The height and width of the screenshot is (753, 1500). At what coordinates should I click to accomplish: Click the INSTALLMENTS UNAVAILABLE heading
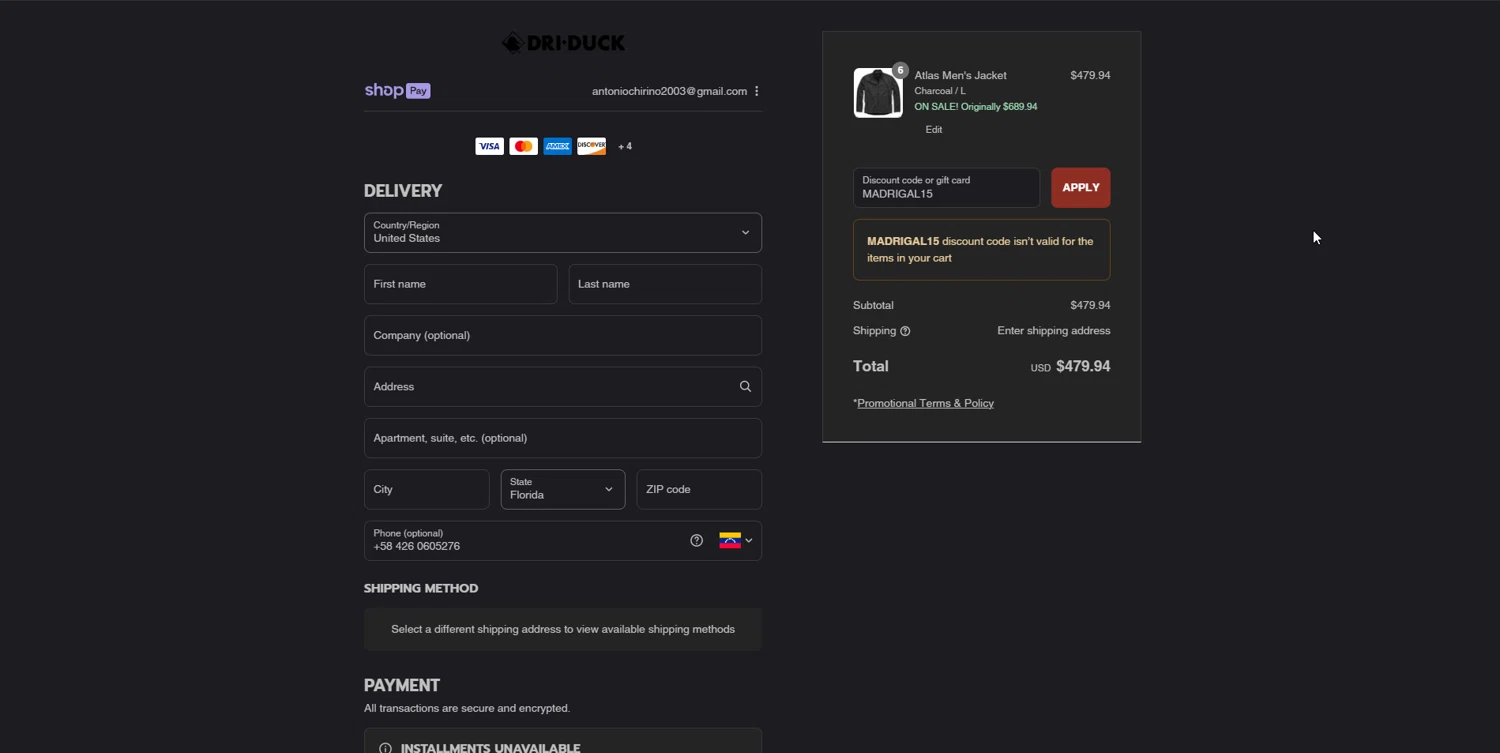click(x=490, y=748)
